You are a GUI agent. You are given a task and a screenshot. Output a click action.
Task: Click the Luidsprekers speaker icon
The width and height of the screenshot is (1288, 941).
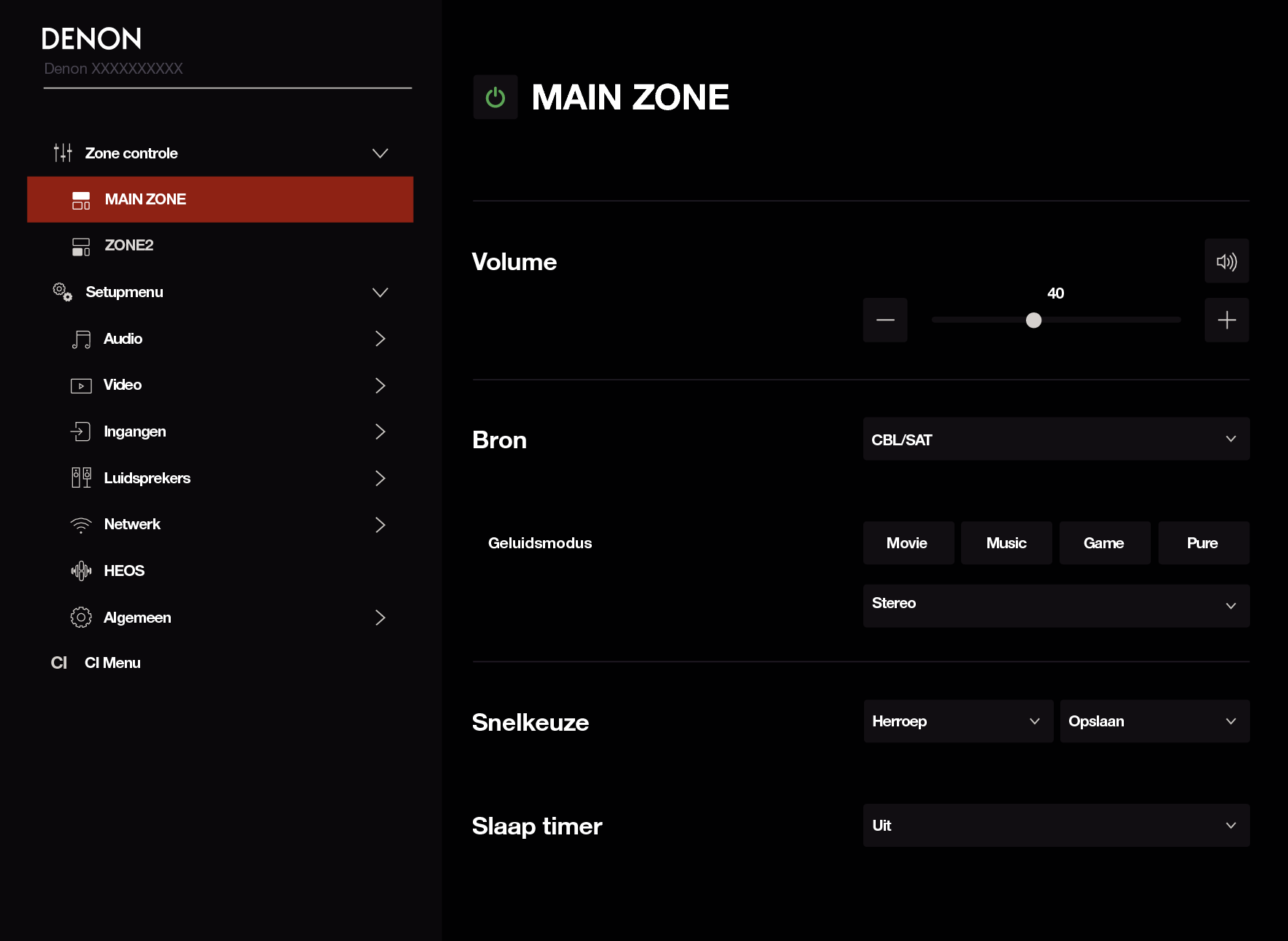click(81, 478)
